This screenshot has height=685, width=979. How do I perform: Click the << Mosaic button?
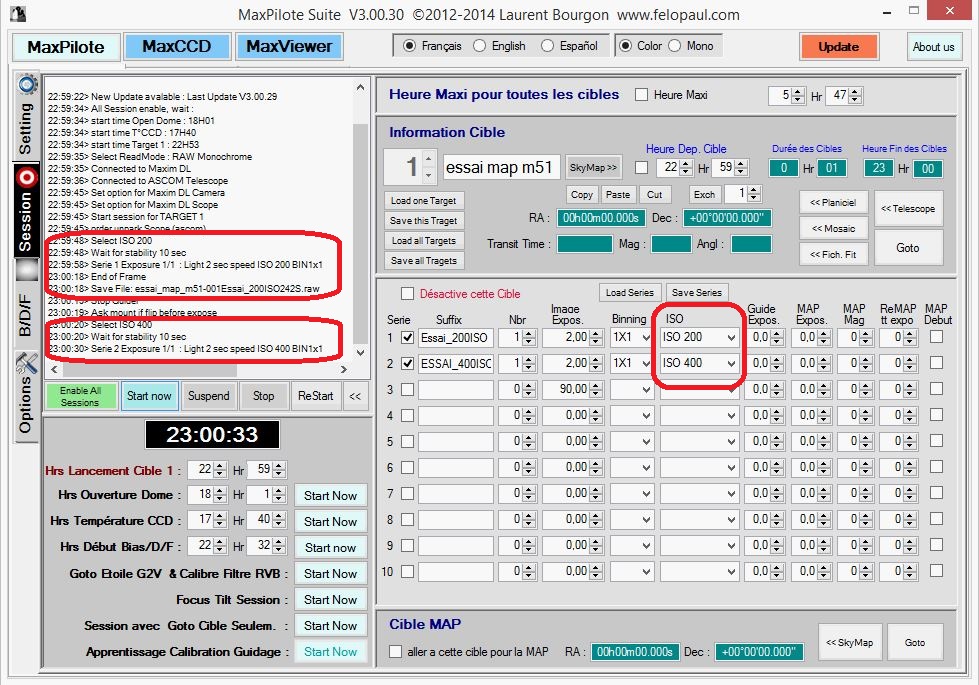833,229
